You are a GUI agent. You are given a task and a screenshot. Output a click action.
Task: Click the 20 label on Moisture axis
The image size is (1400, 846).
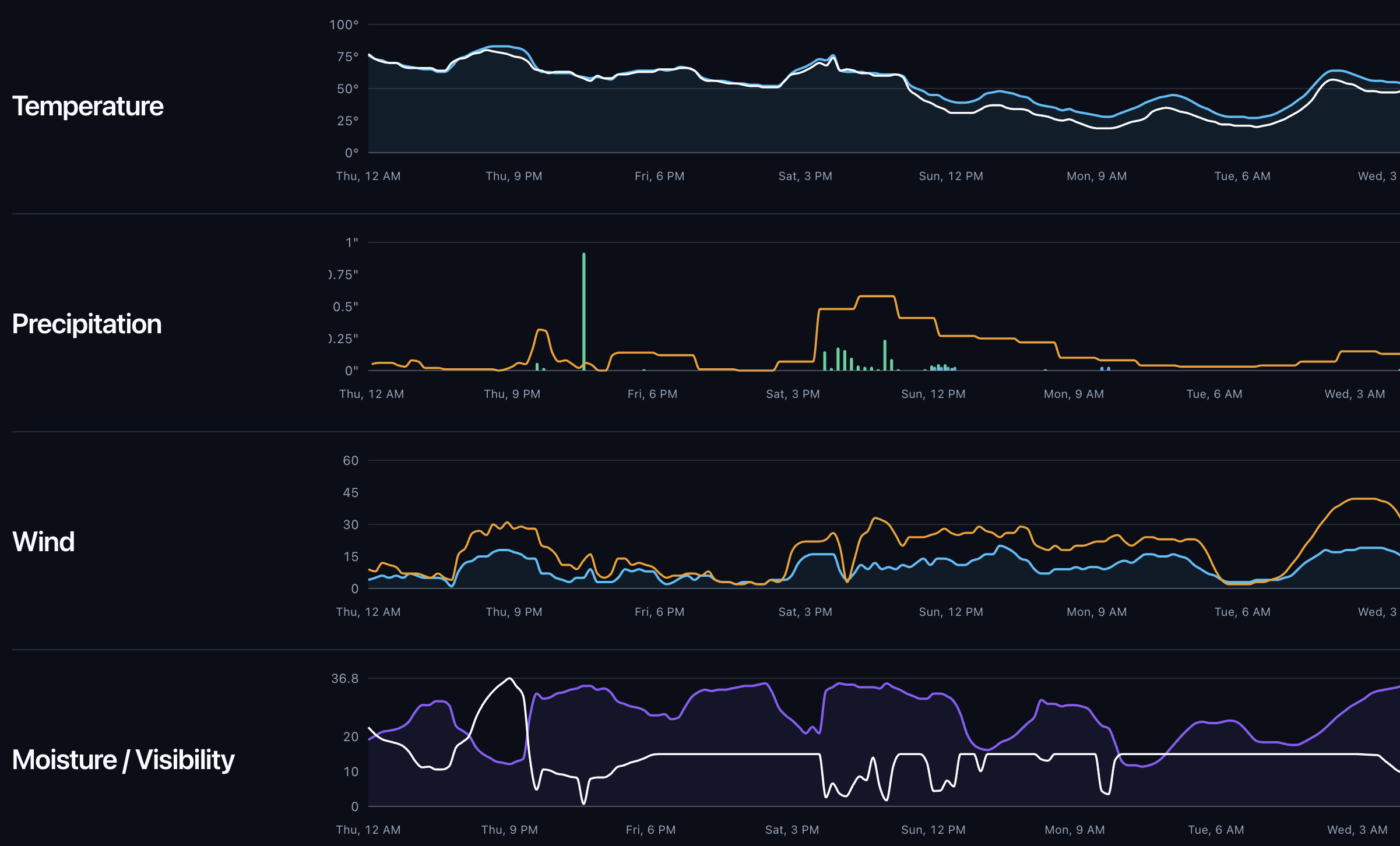click(x=351, y=736)
